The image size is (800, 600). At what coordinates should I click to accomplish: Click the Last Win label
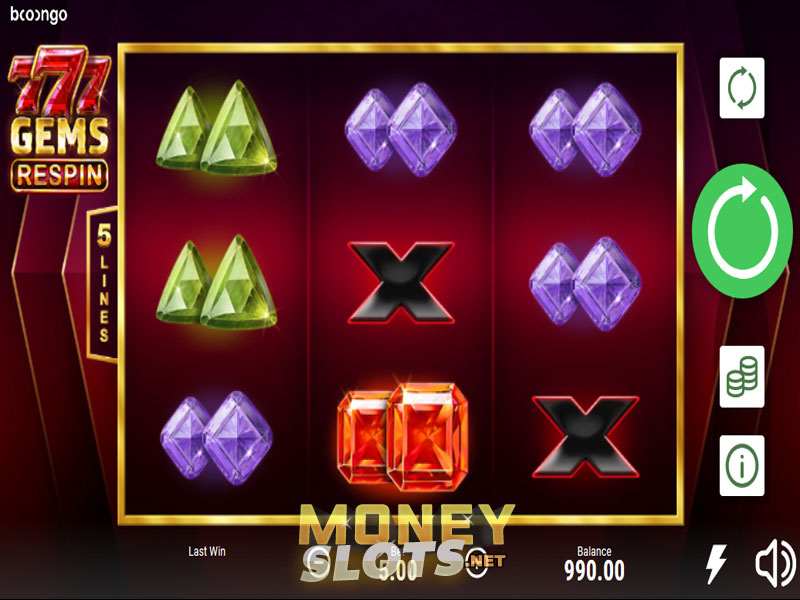[207, 551]
